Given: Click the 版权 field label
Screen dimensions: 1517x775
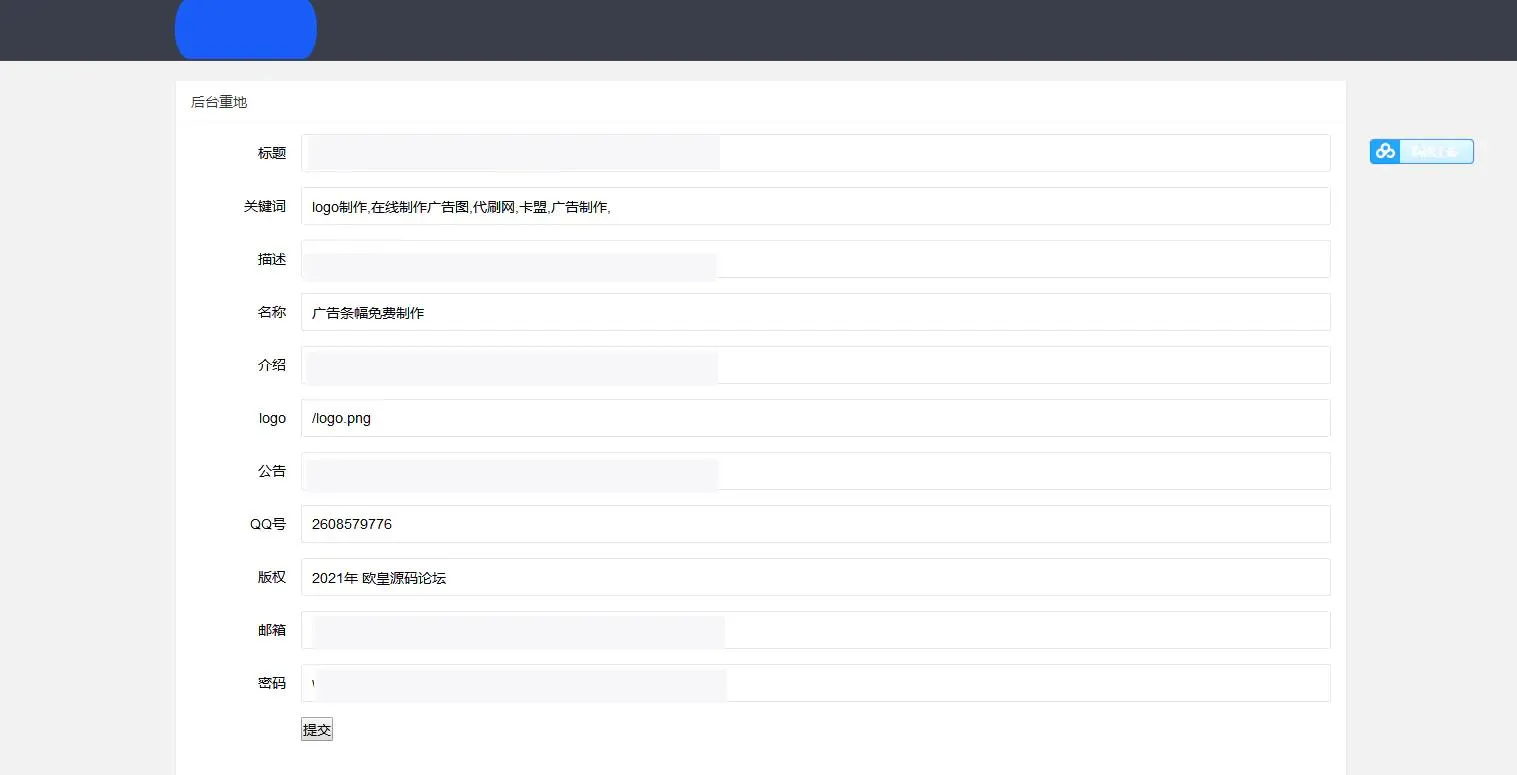Looking at the screenshot, I should point(271,577).
